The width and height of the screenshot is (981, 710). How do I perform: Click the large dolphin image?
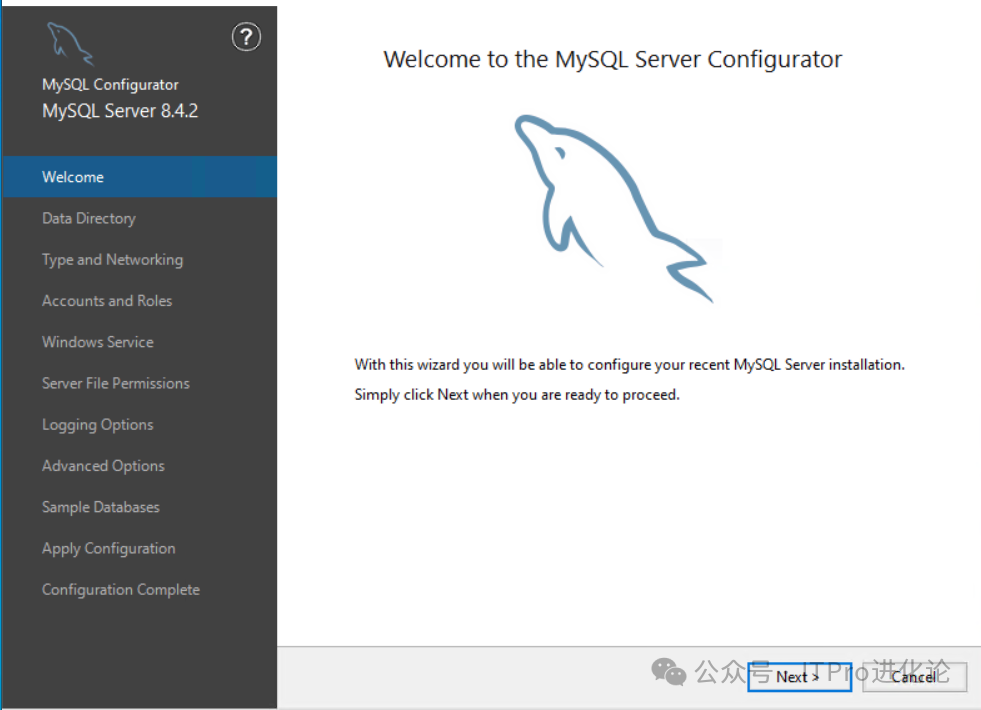pos(614,208)
